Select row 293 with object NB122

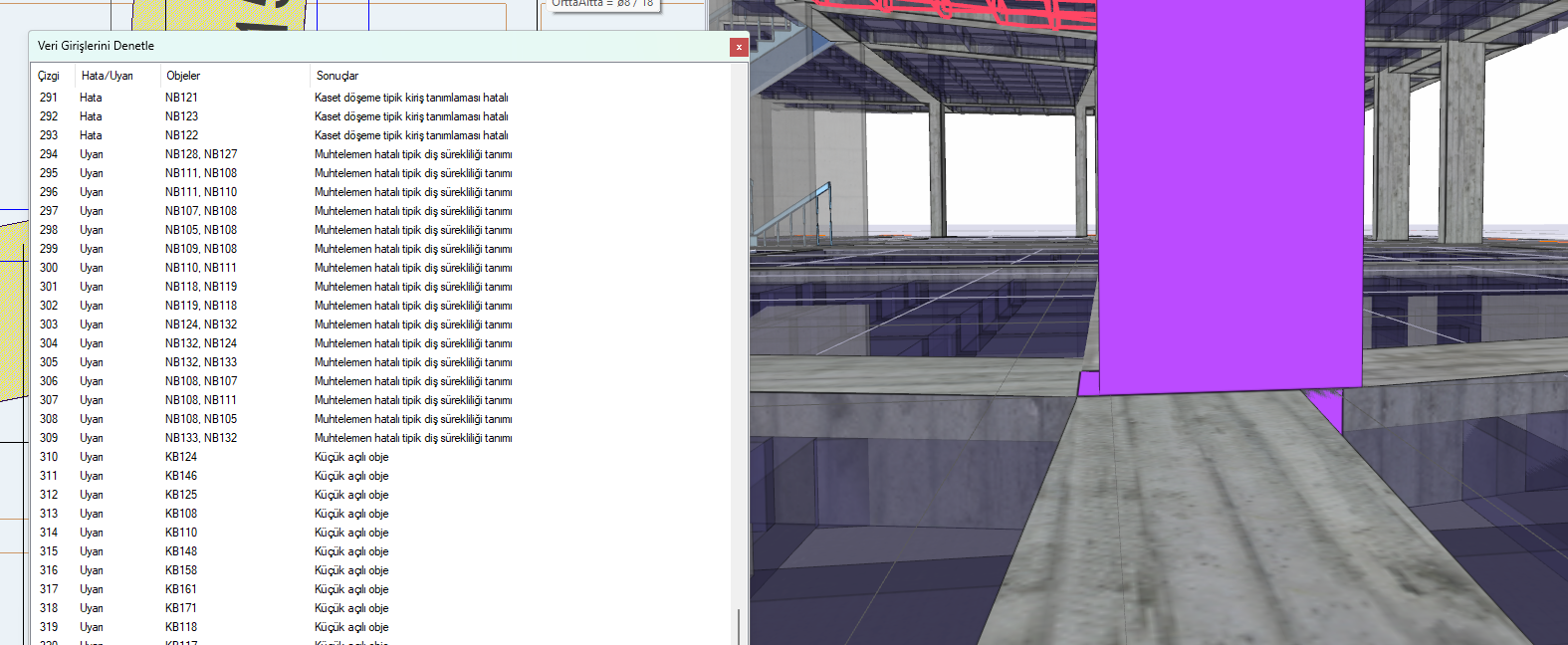381,135
